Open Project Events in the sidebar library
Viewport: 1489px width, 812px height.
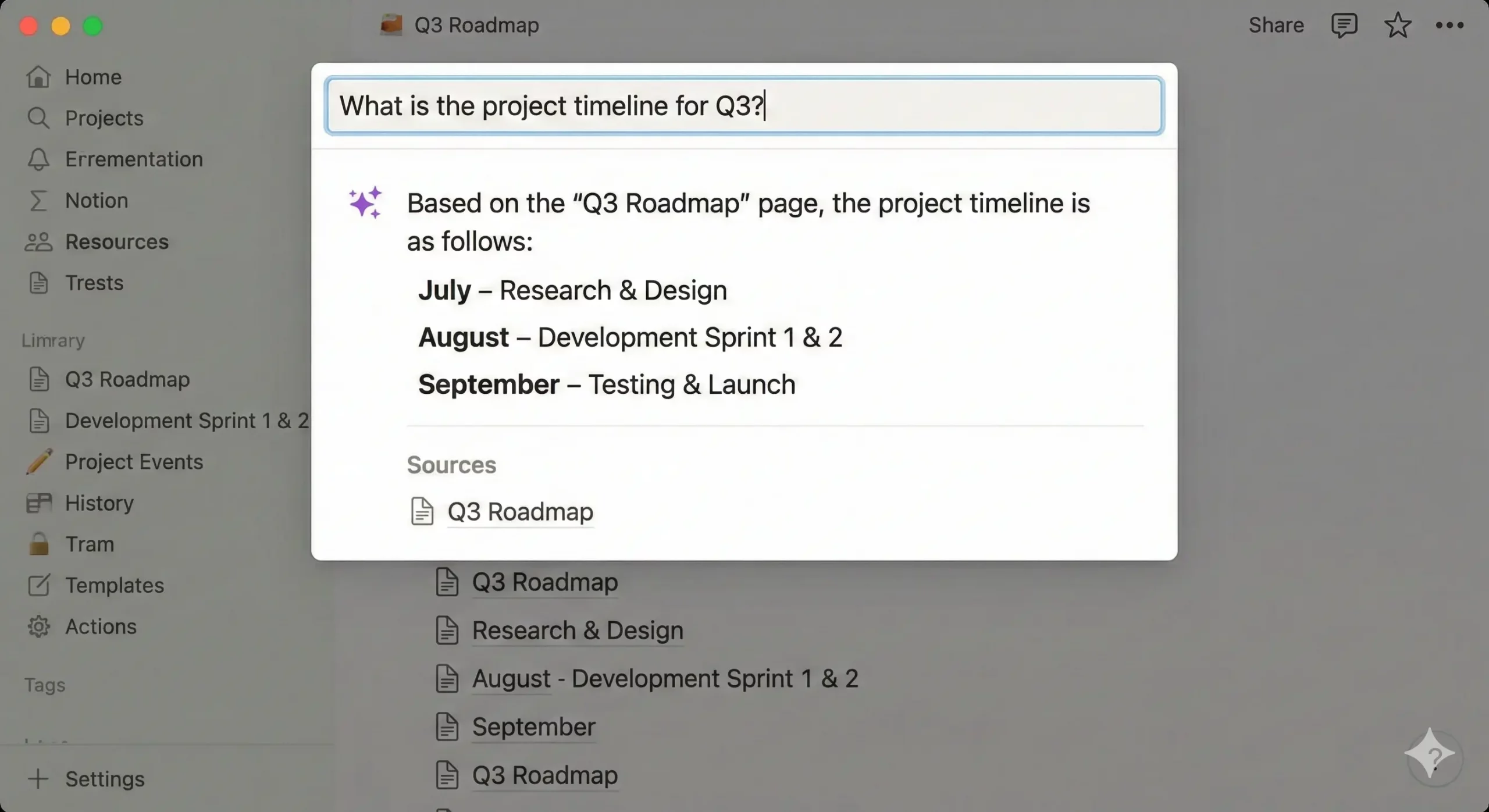pos(134,462)
